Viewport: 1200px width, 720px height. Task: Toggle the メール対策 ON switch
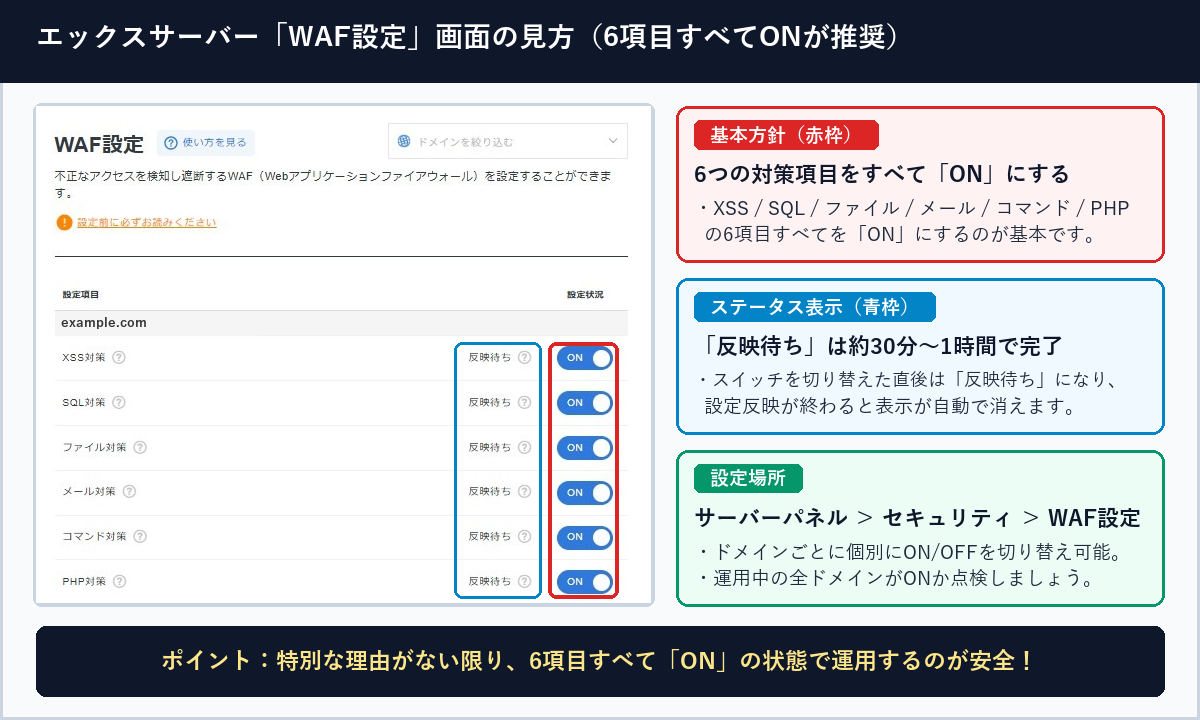coord(584,492)
